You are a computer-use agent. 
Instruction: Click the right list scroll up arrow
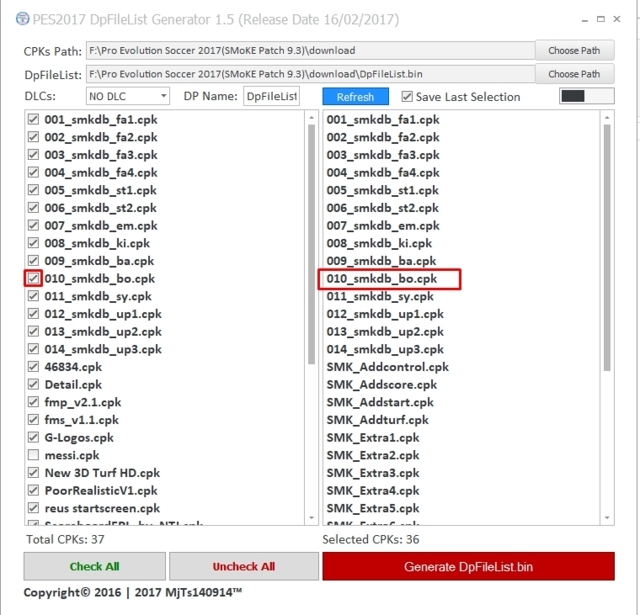pos(607,118)
